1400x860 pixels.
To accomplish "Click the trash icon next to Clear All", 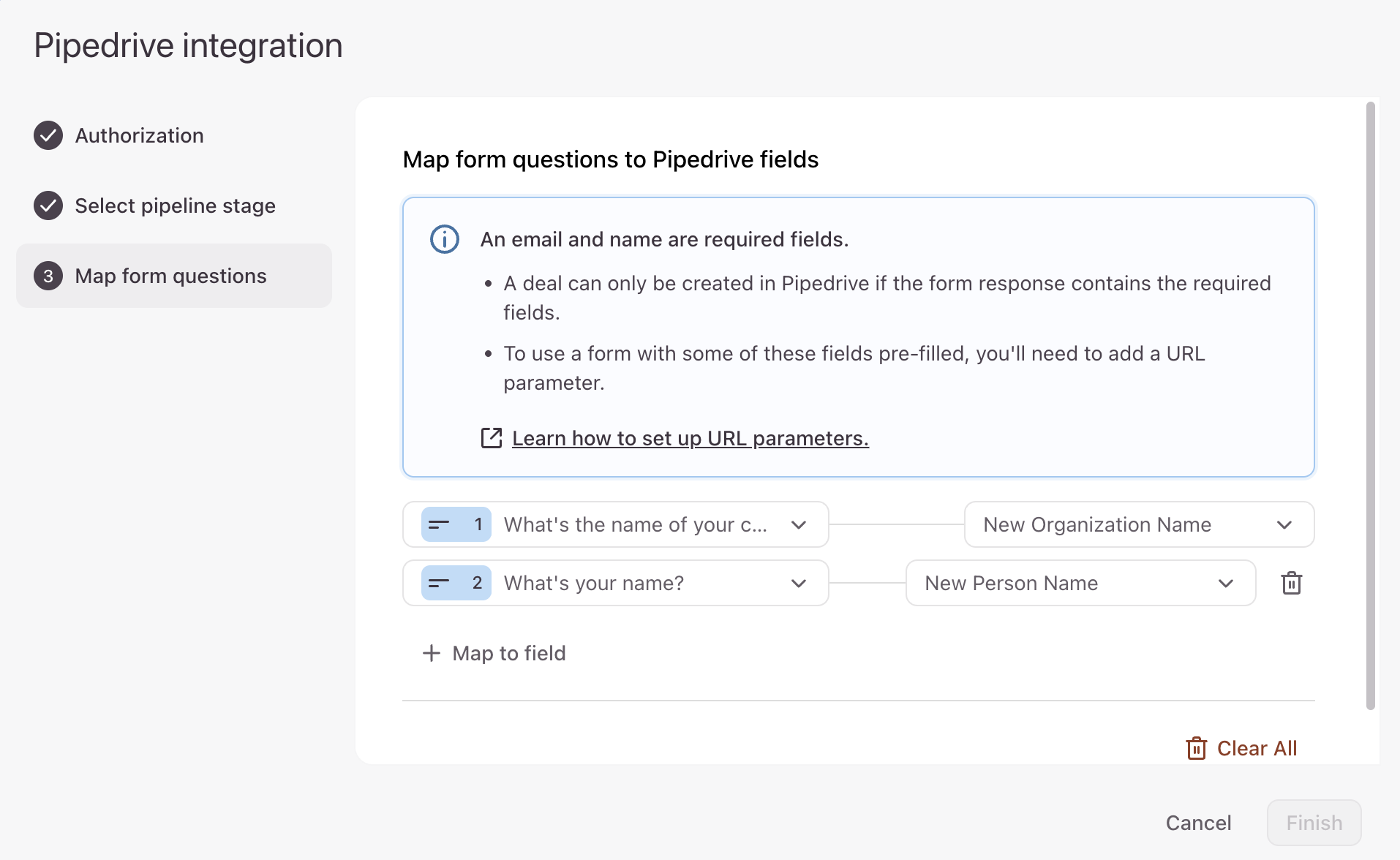I will pyautogui.click(x=1197, y=748).
